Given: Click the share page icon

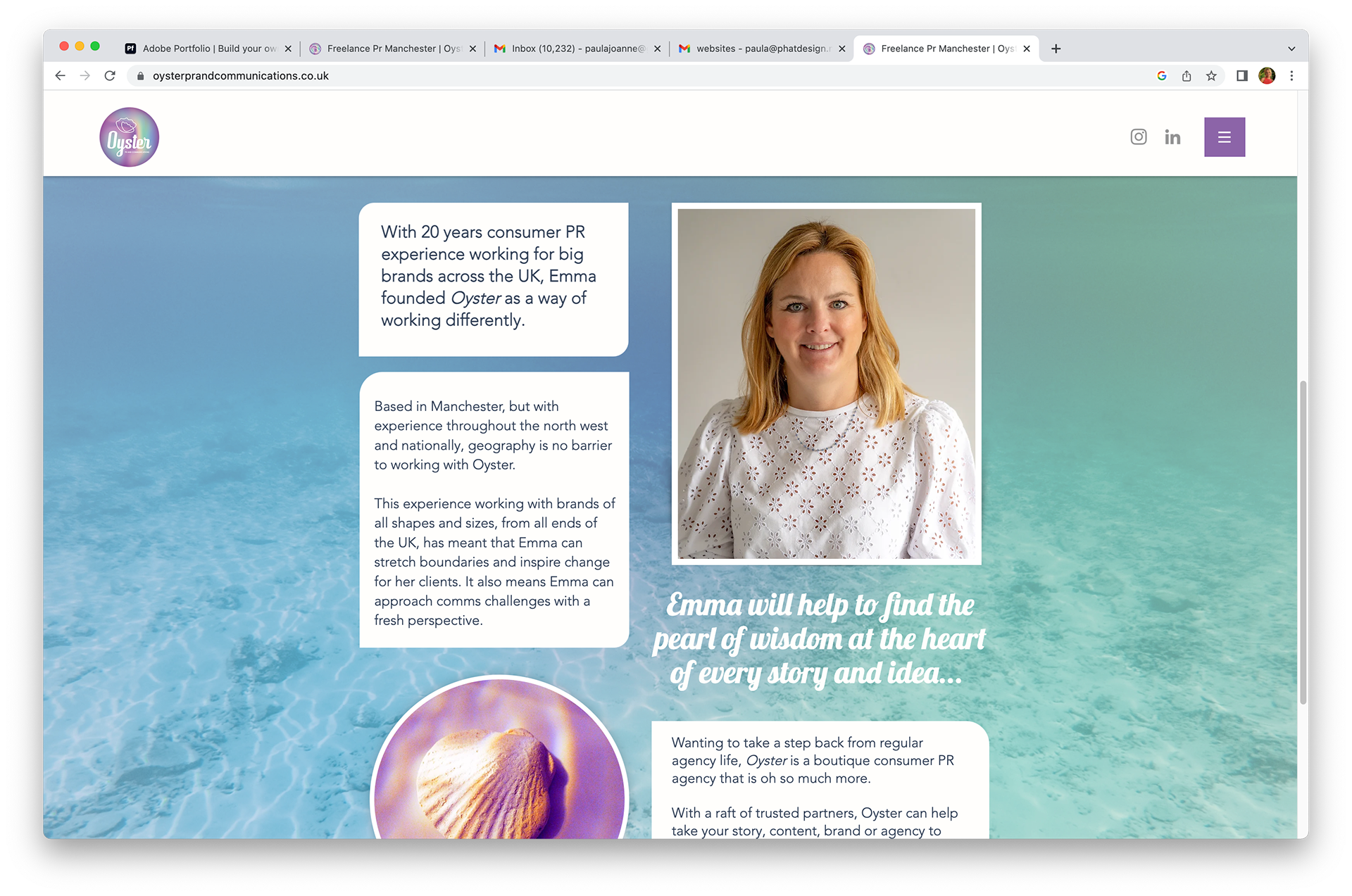Looking at the screenshot, I should (1187, 76).
